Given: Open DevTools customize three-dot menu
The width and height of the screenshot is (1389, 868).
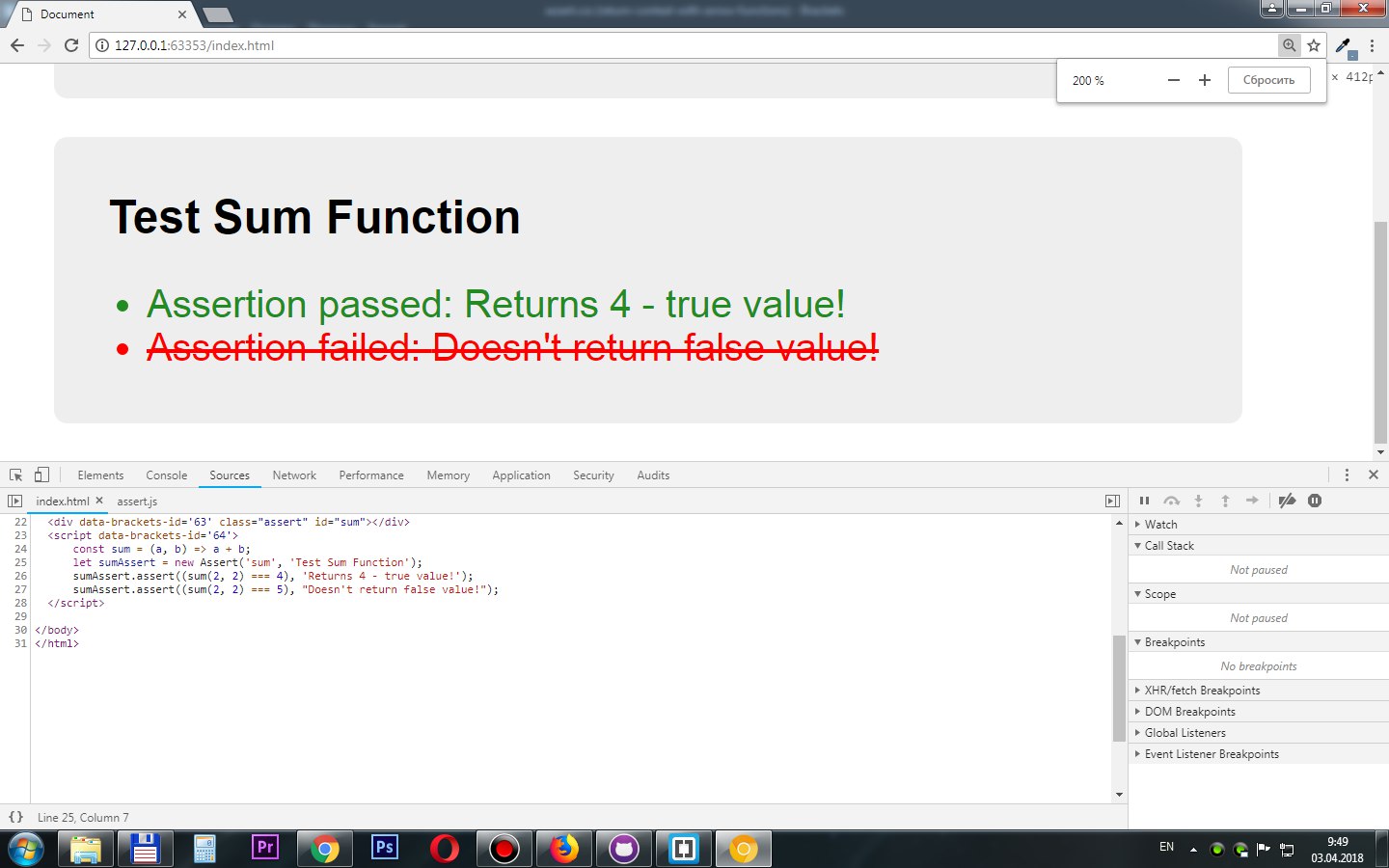Looking at the screenshot, I should [1347, 475].
